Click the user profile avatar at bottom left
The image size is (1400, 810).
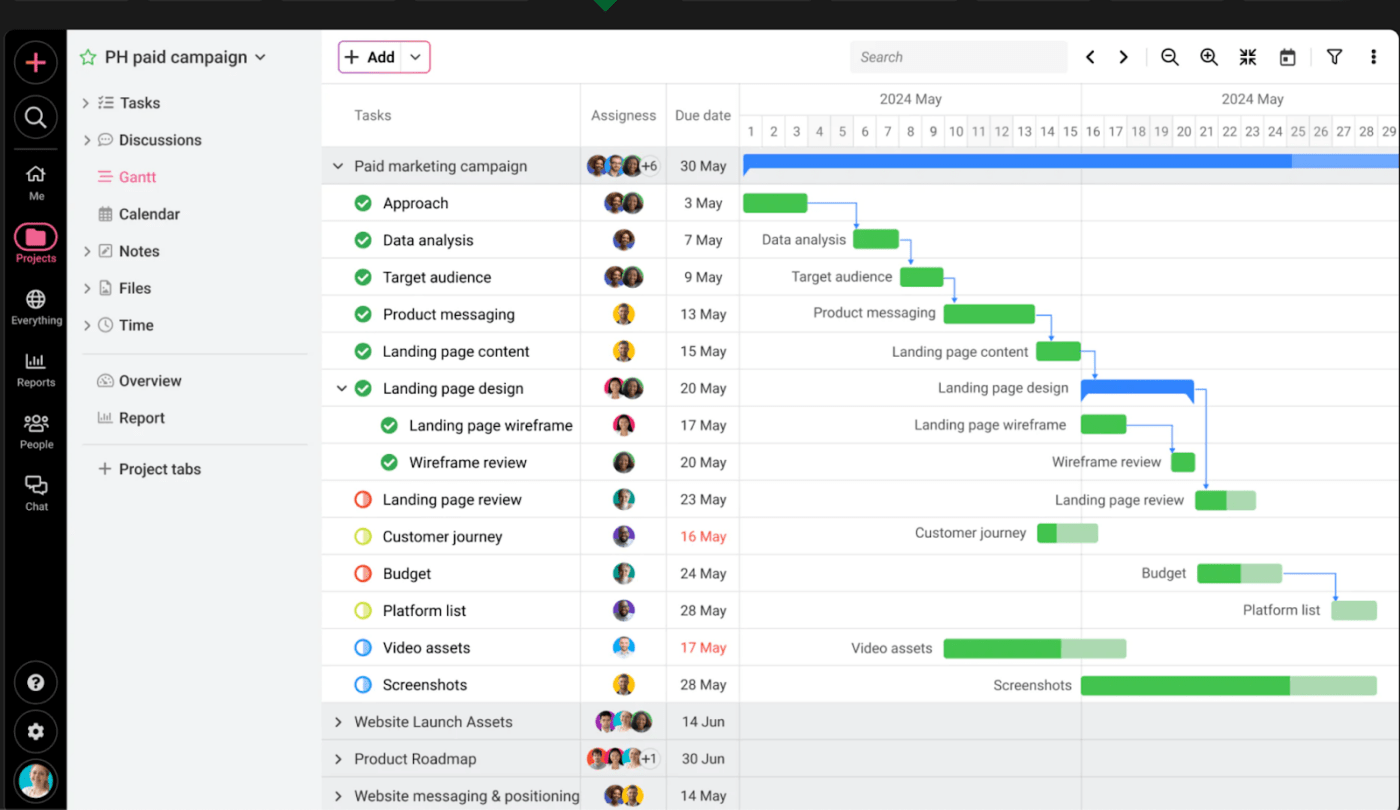pyautogui.click(x=35, y=780)
